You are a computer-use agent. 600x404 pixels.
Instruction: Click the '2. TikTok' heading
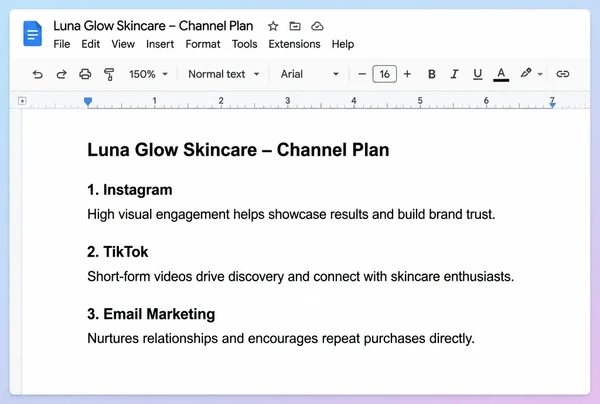pos(117,252)
